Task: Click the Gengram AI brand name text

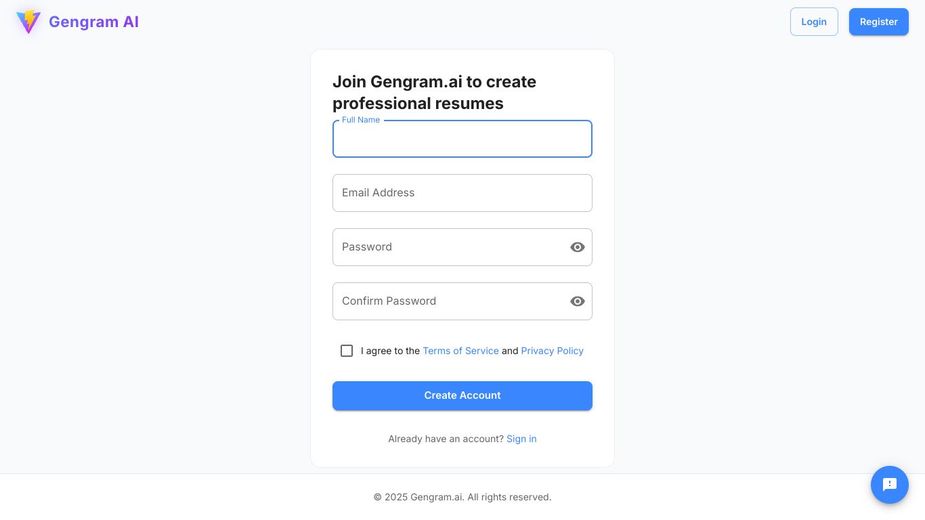Action: (94, 22)
